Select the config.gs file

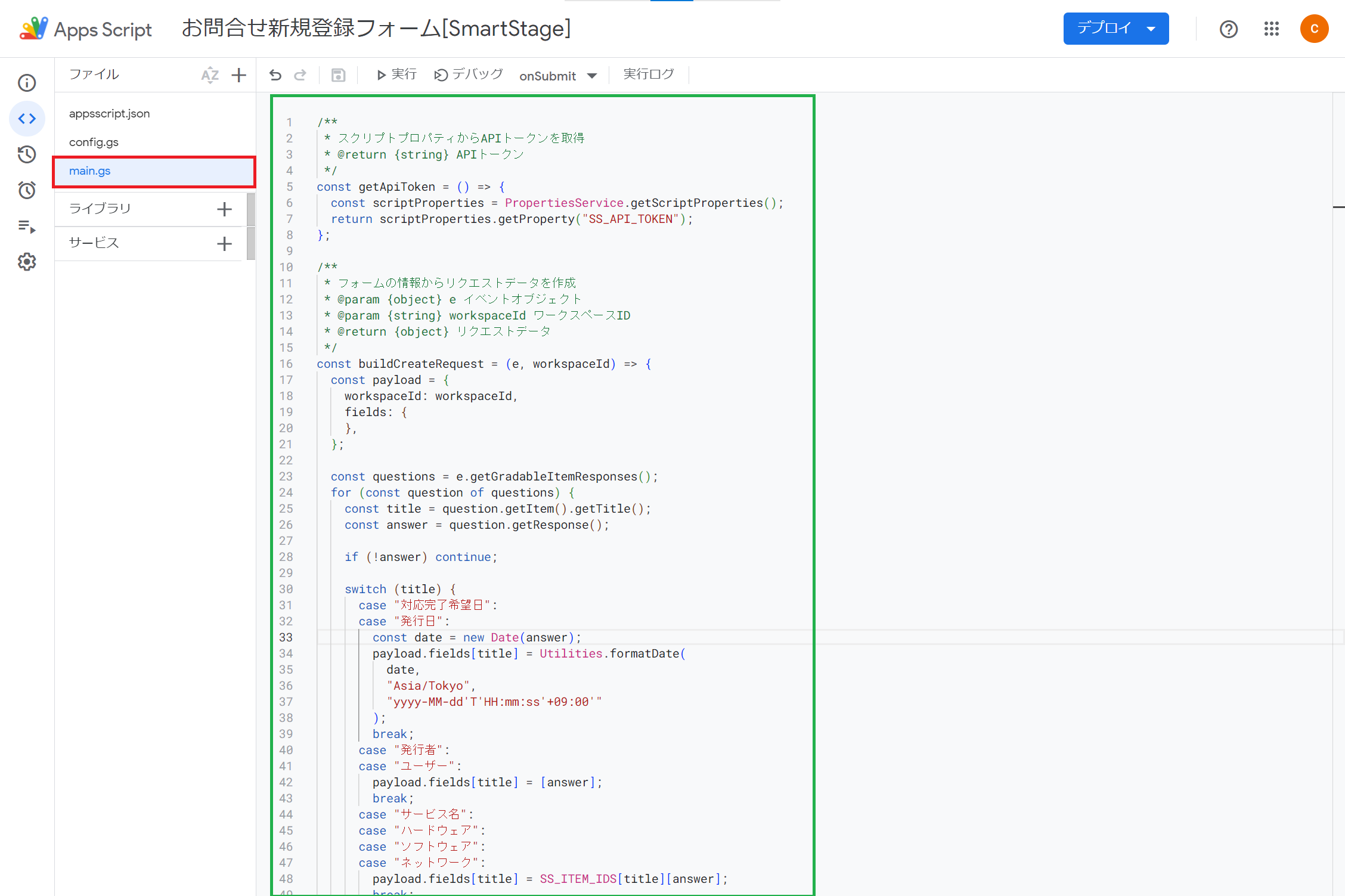coord(94,142)
